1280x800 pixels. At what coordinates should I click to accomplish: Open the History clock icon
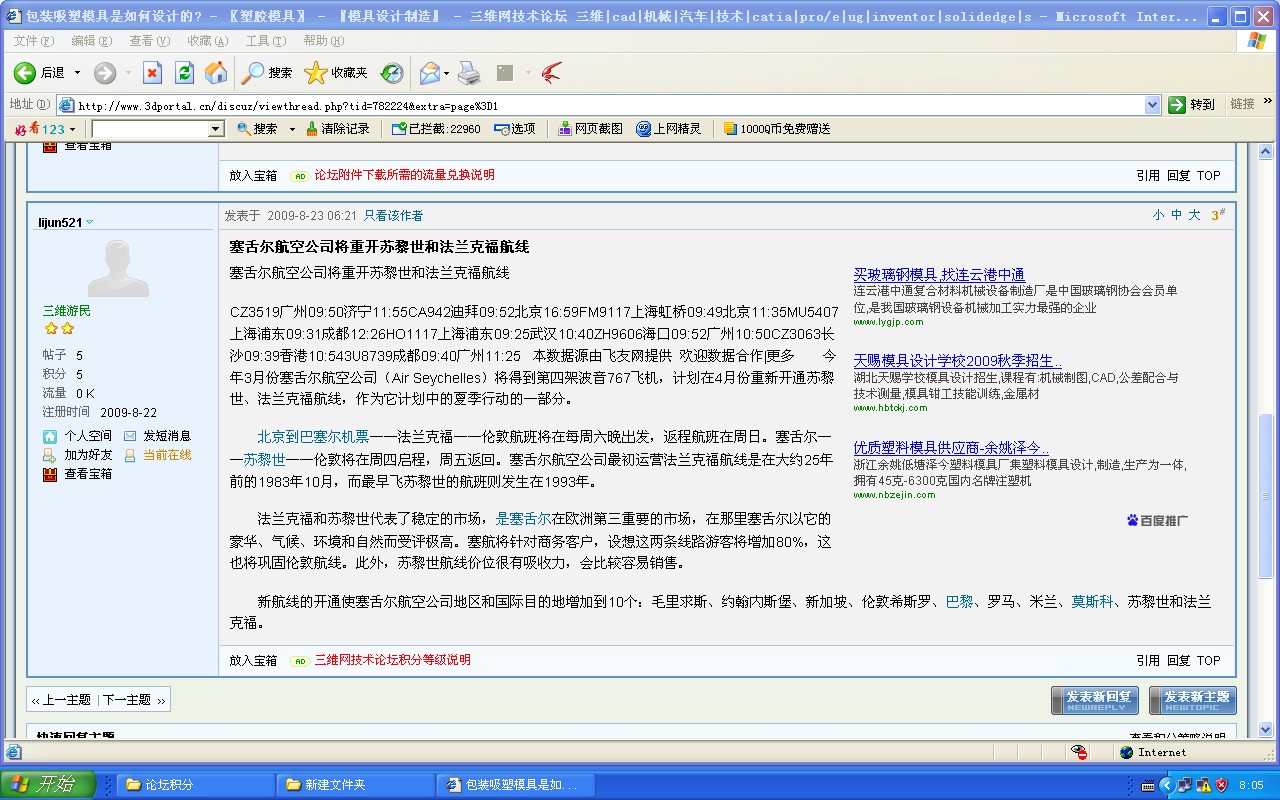coord(392,72)
